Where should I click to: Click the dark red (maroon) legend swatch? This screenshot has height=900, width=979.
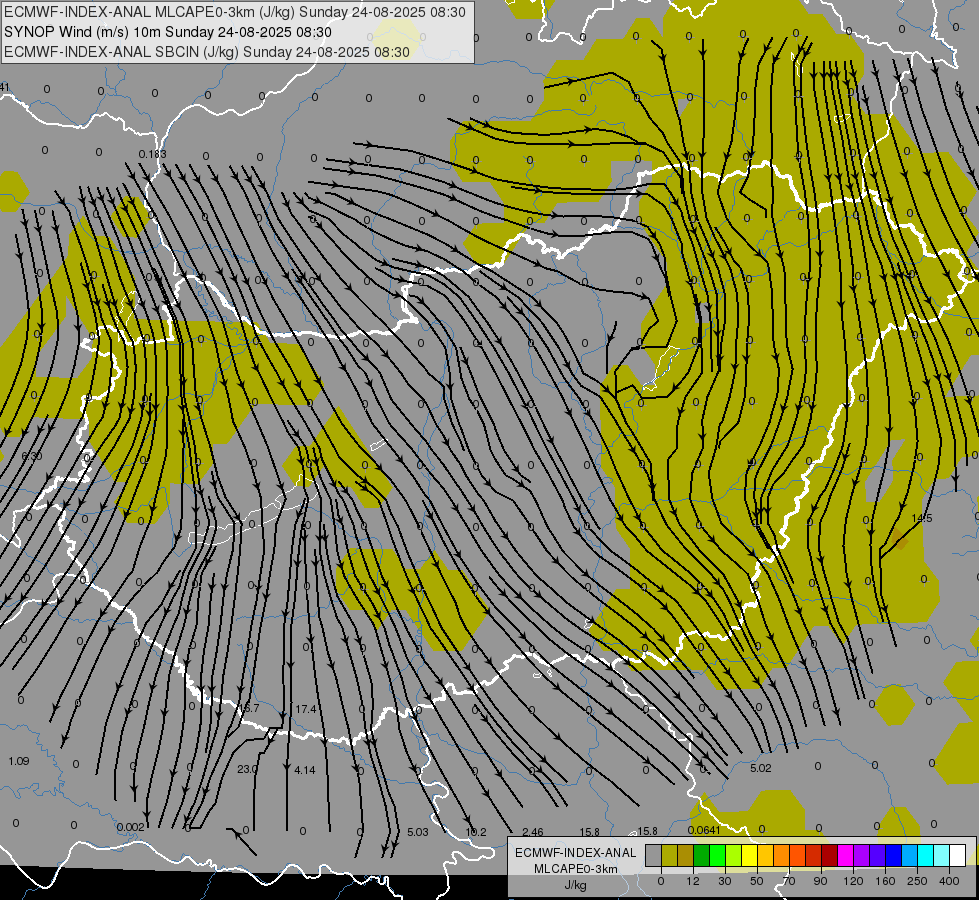click(830, 855)
